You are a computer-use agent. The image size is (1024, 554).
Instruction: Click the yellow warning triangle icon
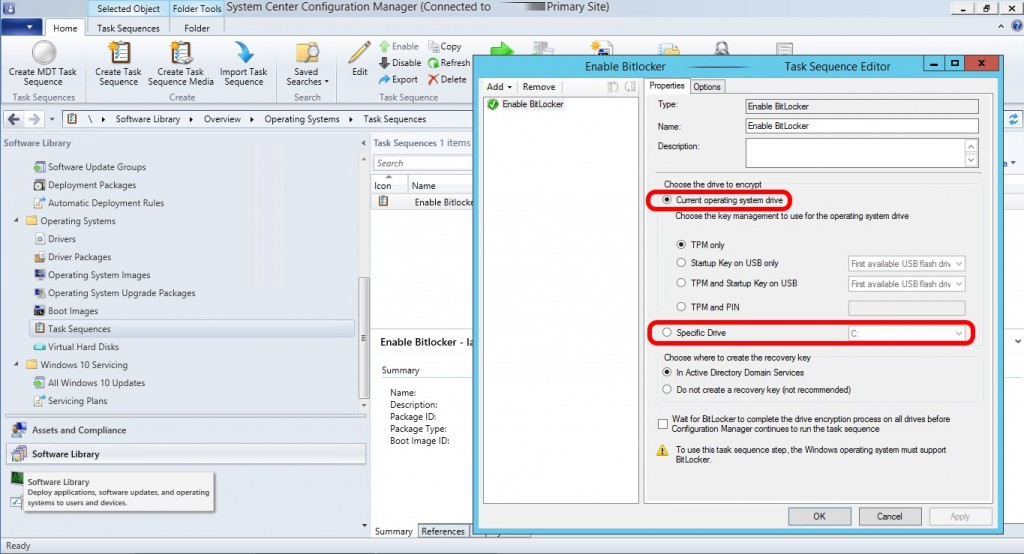point(662,450)
